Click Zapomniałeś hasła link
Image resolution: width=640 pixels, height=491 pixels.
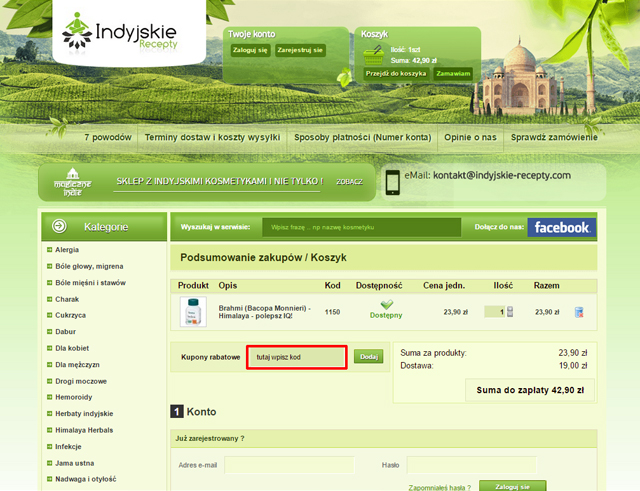pyautogui.click(x=439, y=487)
